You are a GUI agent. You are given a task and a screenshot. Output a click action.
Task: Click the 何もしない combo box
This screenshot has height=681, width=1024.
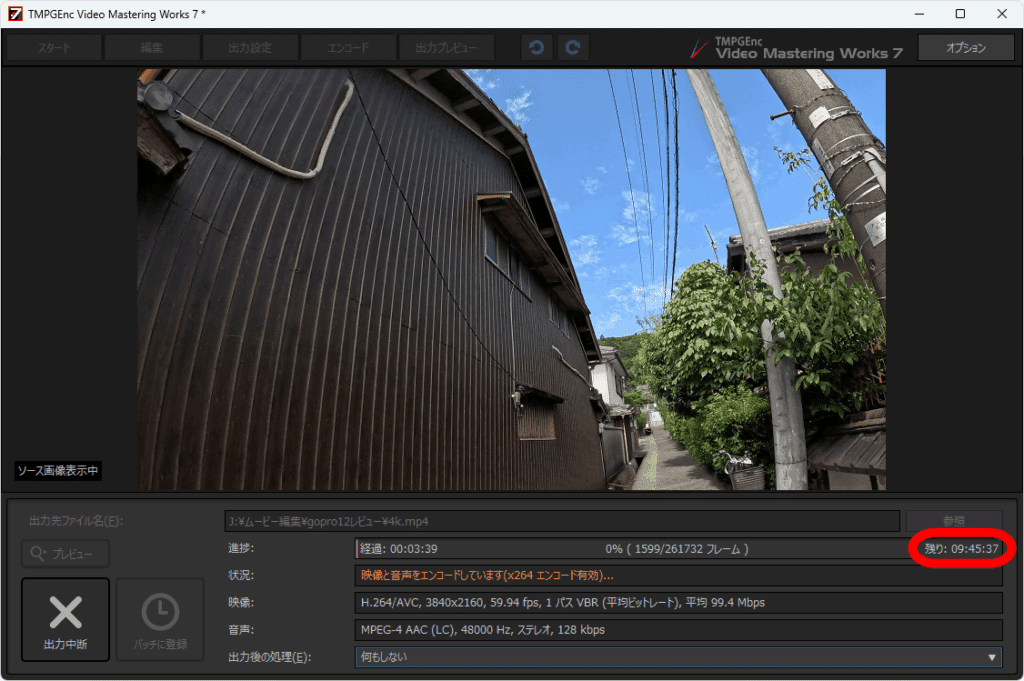[679, 657]
